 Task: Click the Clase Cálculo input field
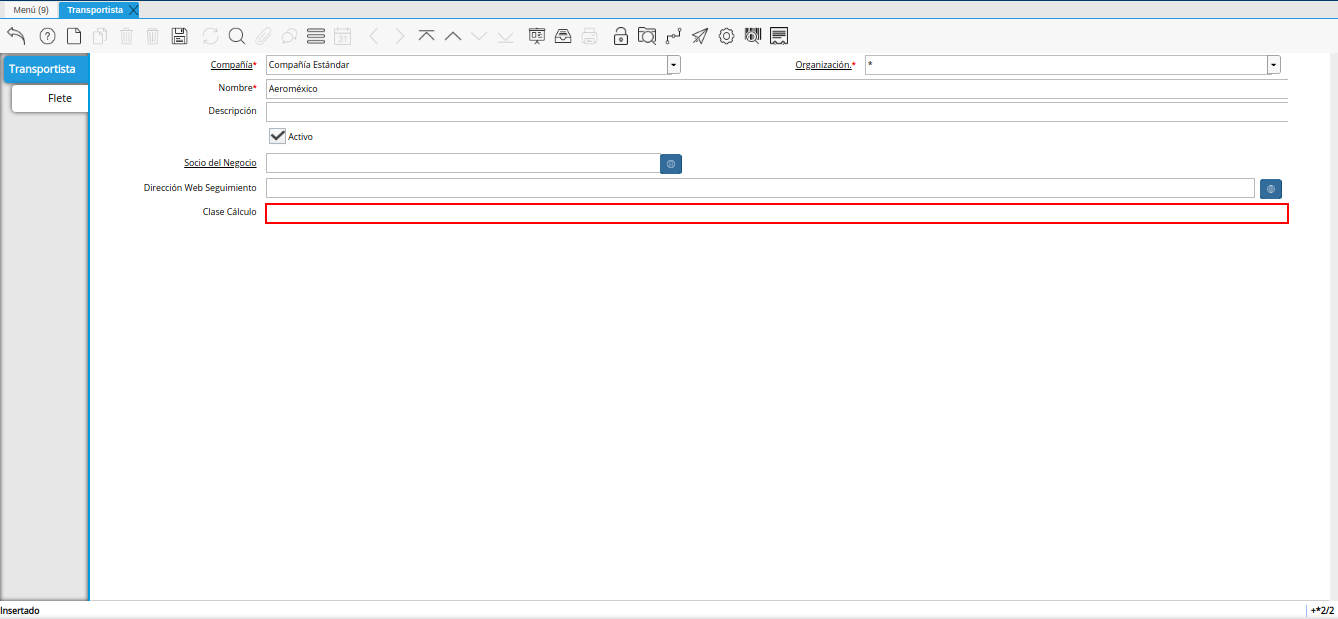coord(777,213)
